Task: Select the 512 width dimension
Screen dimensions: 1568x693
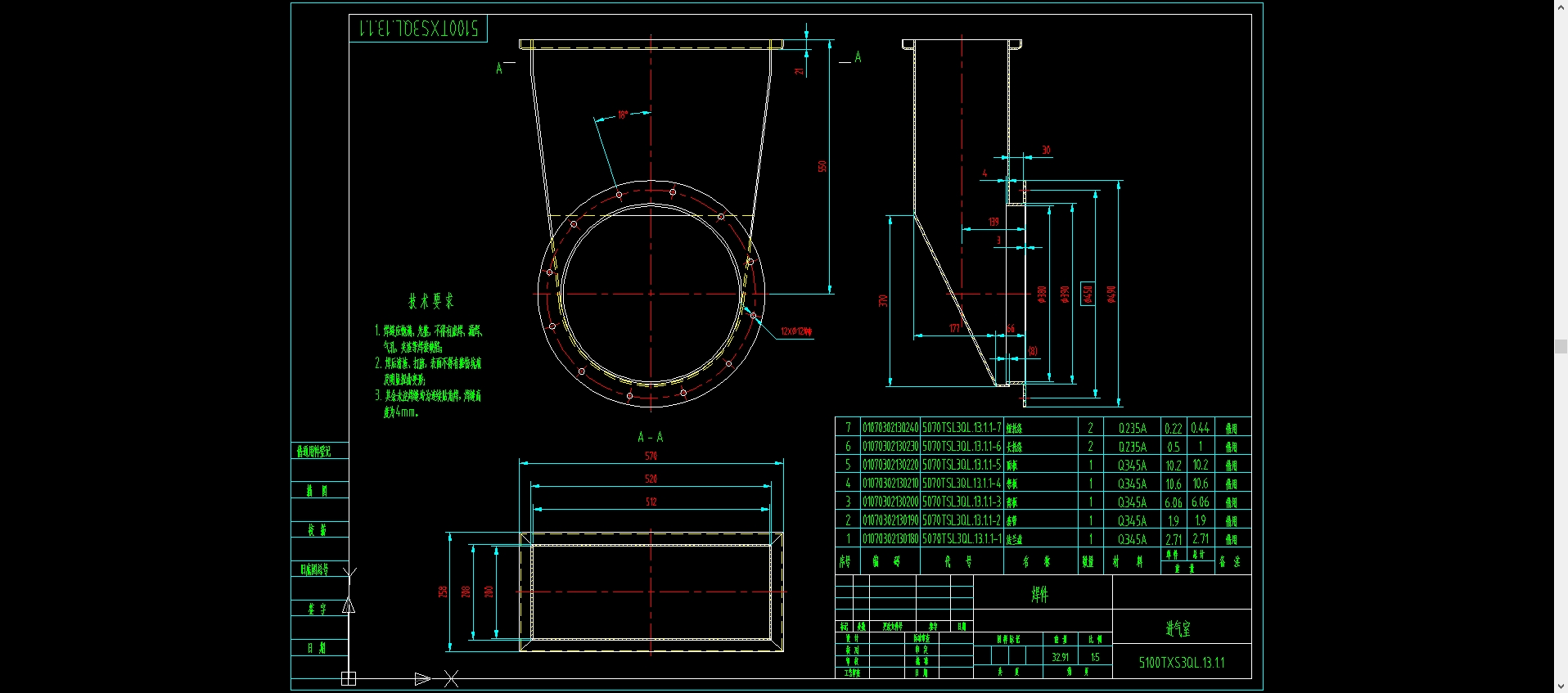Action: pos(651,502)
